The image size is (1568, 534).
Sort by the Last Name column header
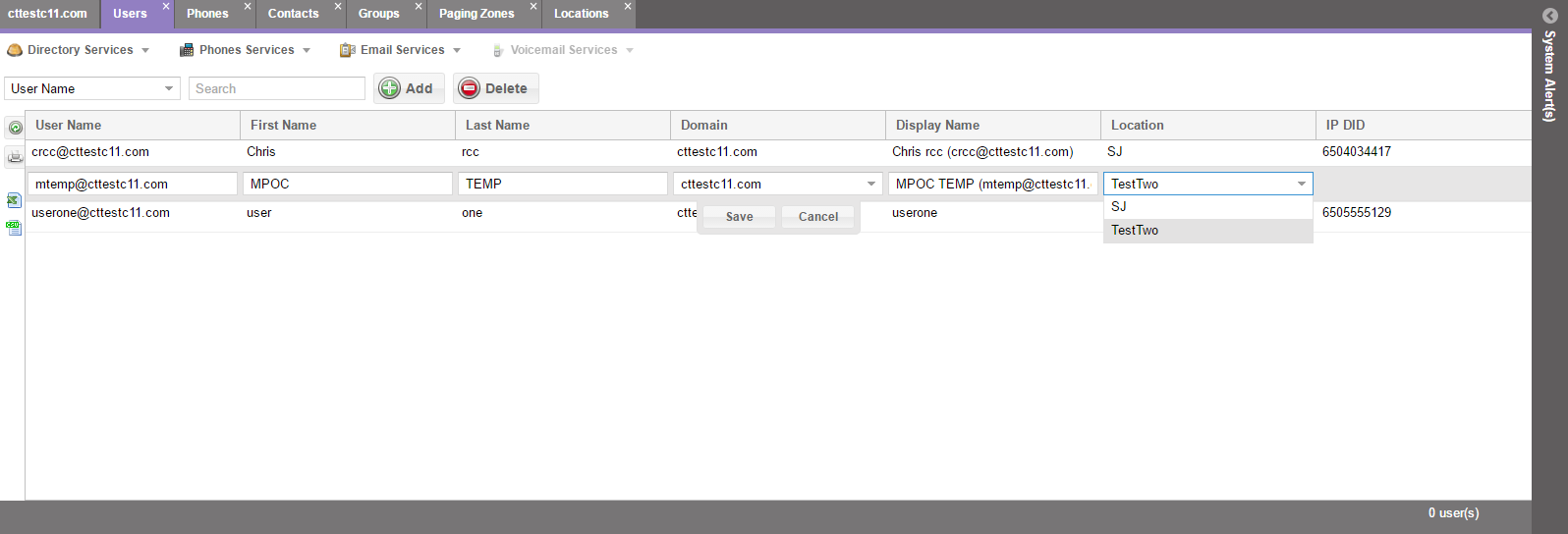click(563, 125)
